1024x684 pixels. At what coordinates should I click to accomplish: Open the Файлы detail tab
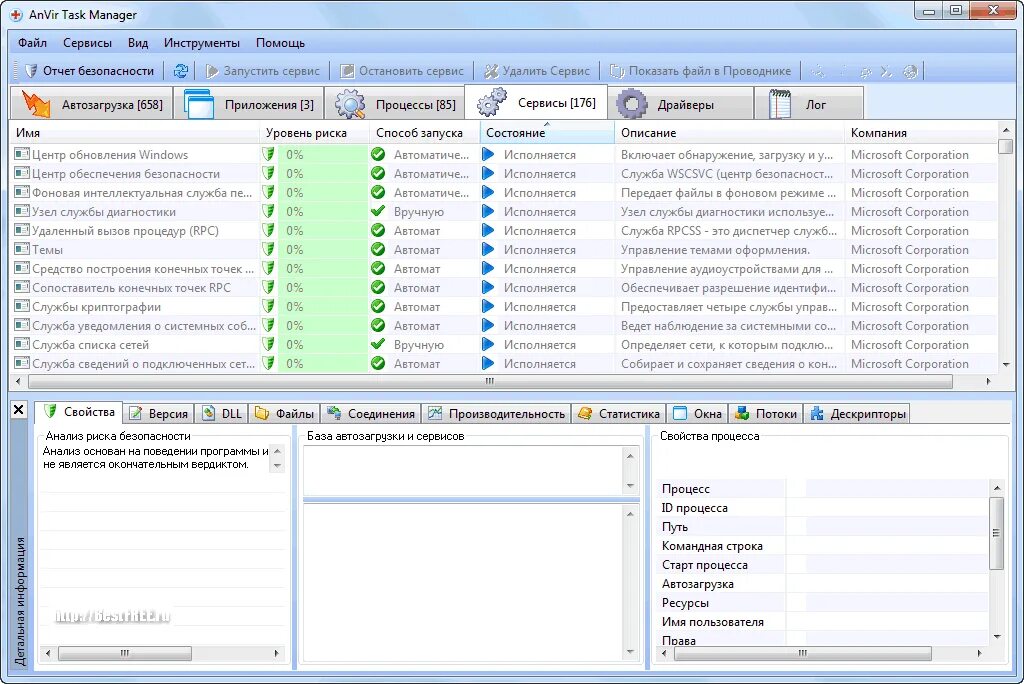pyautogui.click(x=285, y=414)
